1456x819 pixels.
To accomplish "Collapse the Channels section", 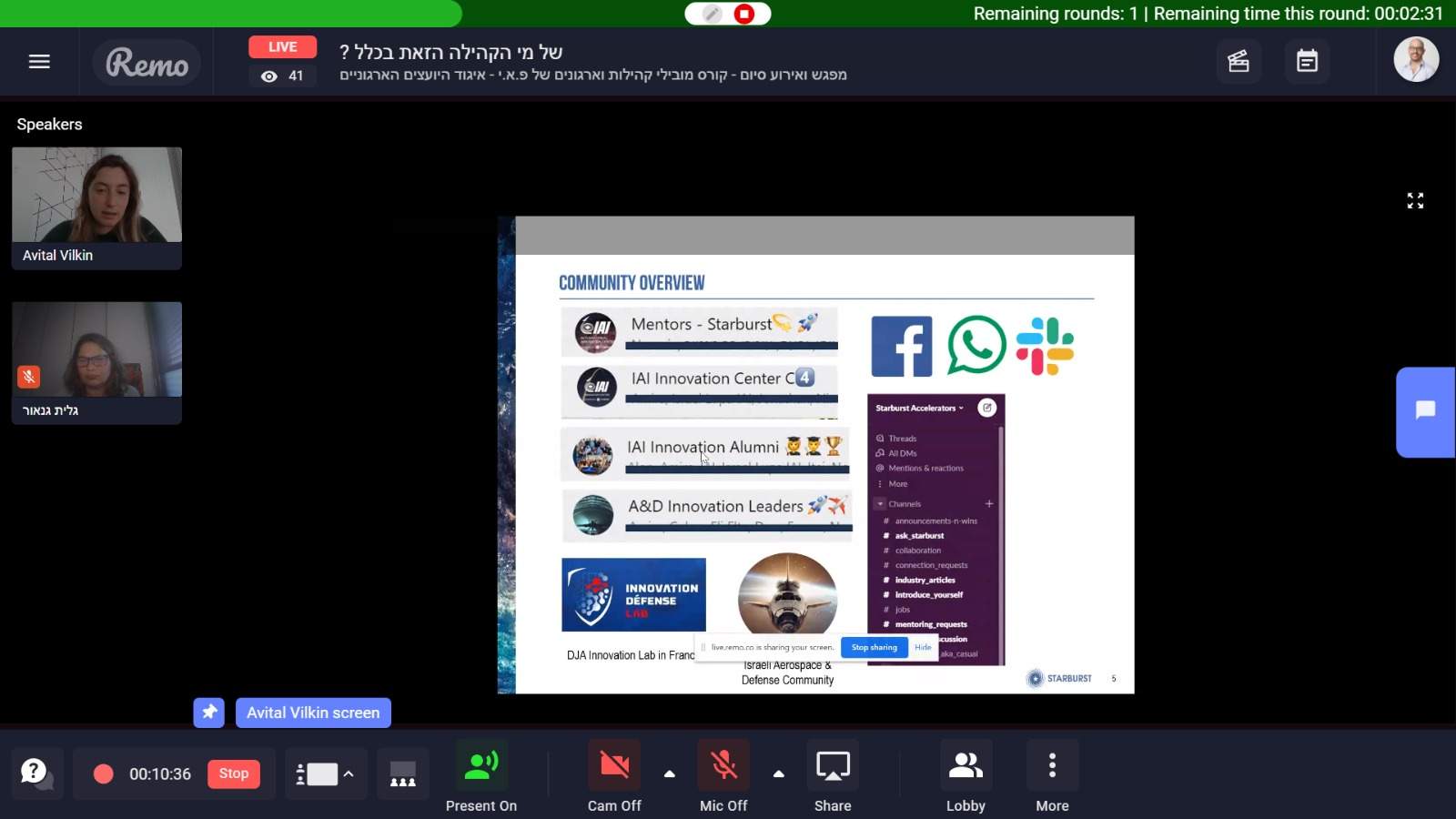I will [x=880, y=503].
